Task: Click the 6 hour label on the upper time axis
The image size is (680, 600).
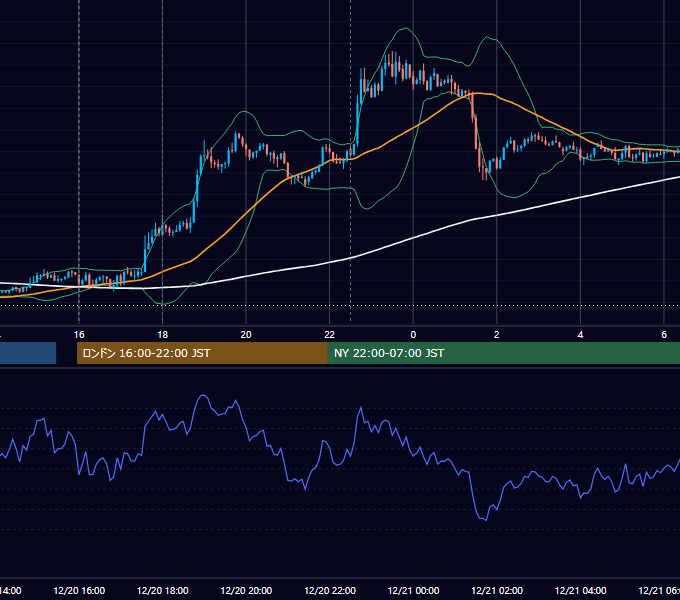Action: pyautogui.click(x=664, y=335)
